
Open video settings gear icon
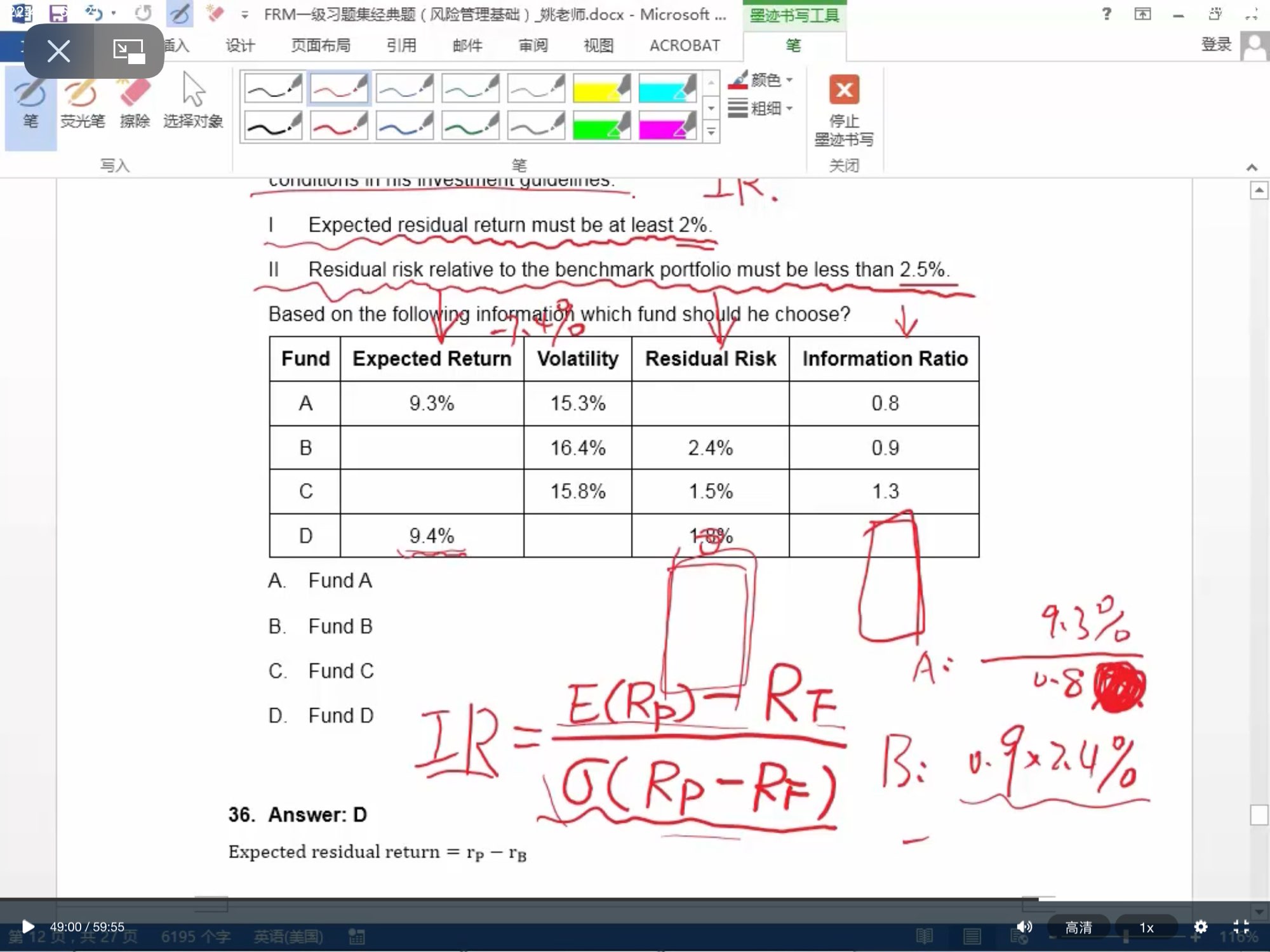tap(1200, 927)
